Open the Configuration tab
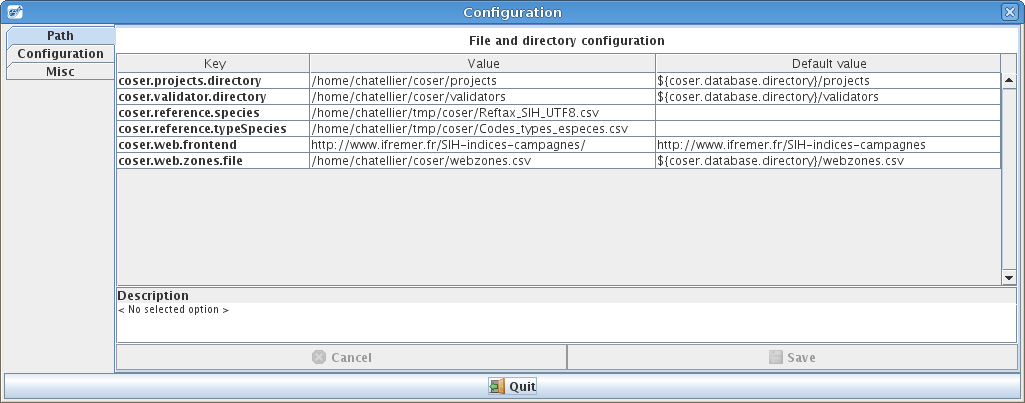Screen dimensions: 1025x403 61,54
